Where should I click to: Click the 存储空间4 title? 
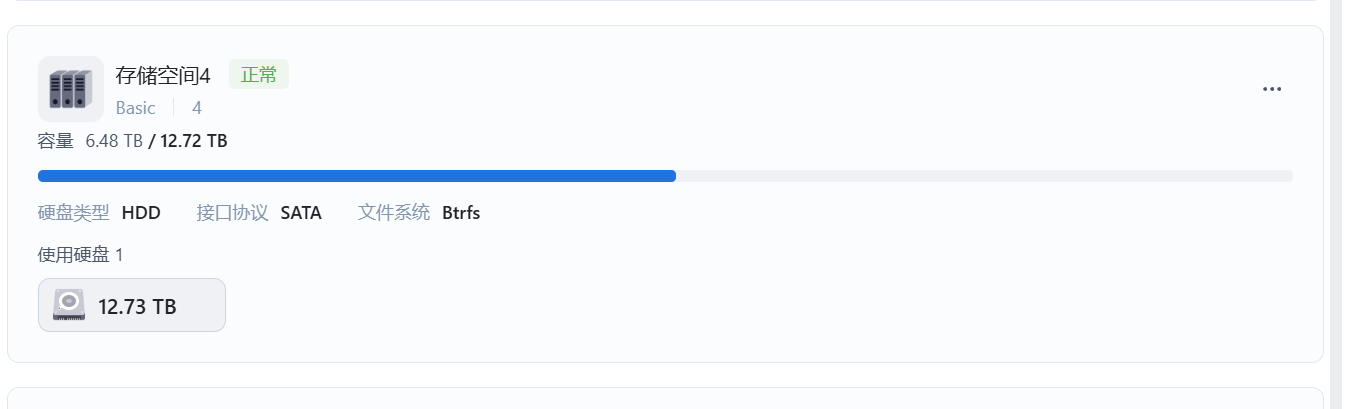[x=163, y=76]
